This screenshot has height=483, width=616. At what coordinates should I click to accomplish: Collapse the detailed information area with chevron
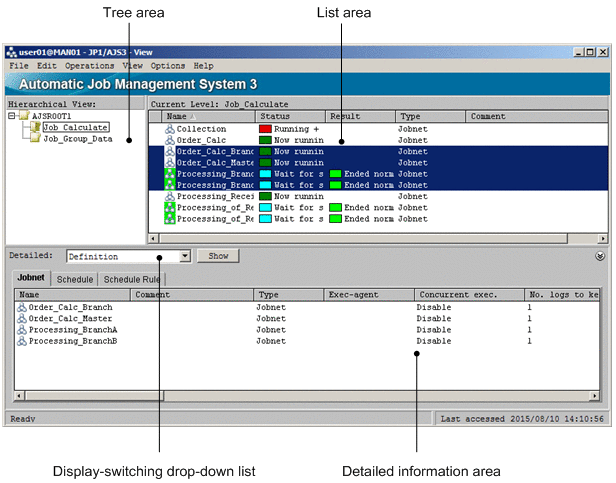point(598,256)
